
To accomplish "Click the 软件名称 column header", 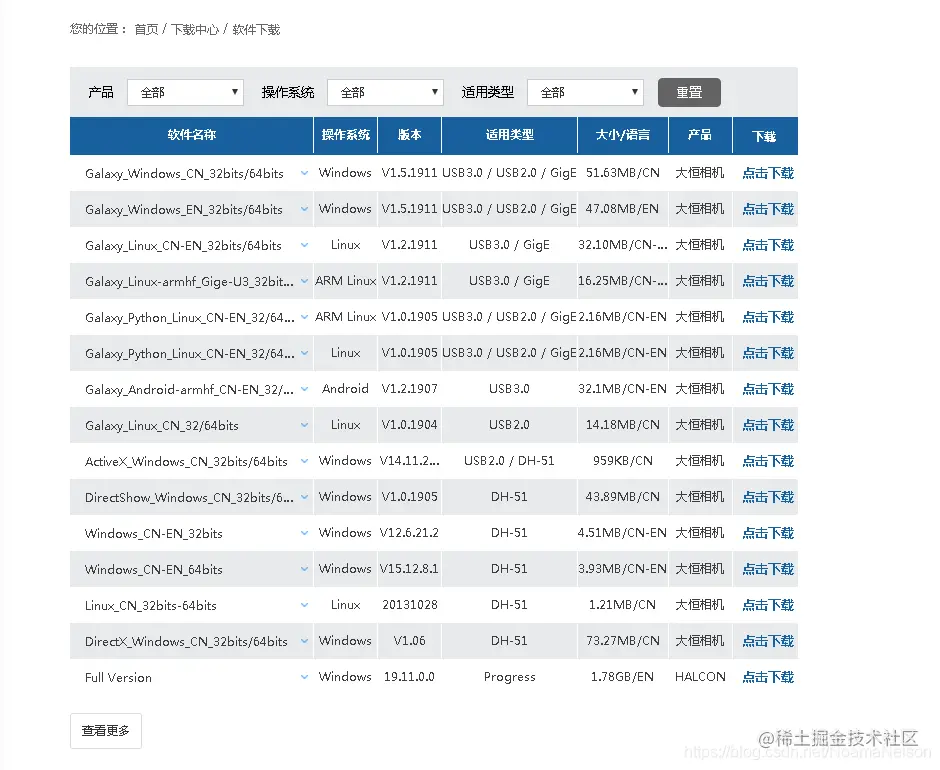I will click(x=192, y=135).
